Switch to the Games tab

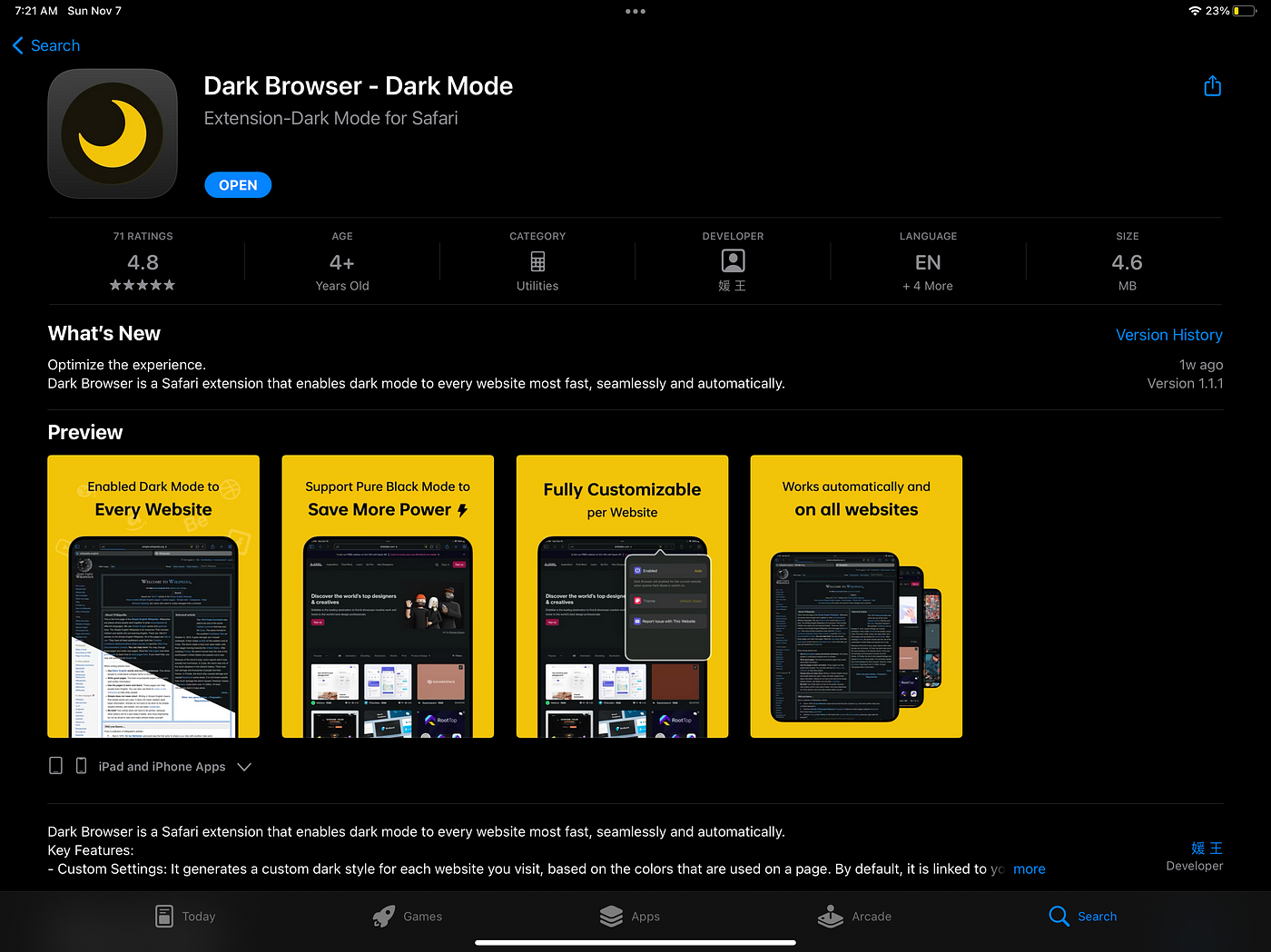(x=407, y=916)
